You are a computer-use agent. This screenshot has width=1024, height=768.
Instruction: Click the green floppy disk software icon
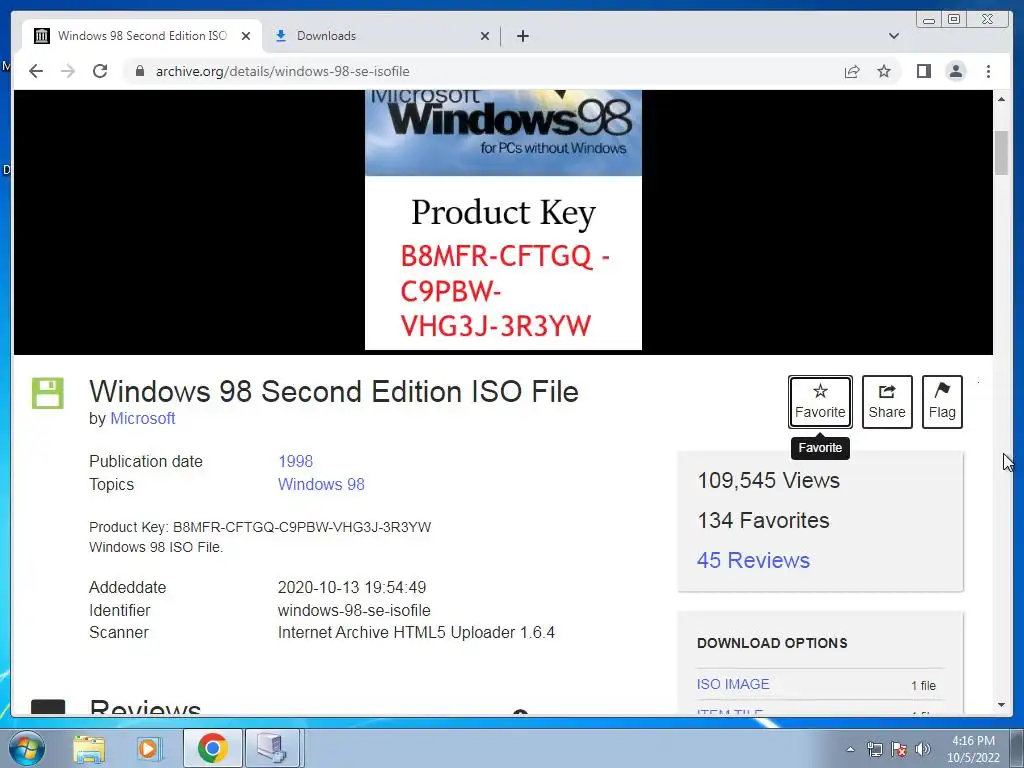pyautogui.click(x=48, y=393)
